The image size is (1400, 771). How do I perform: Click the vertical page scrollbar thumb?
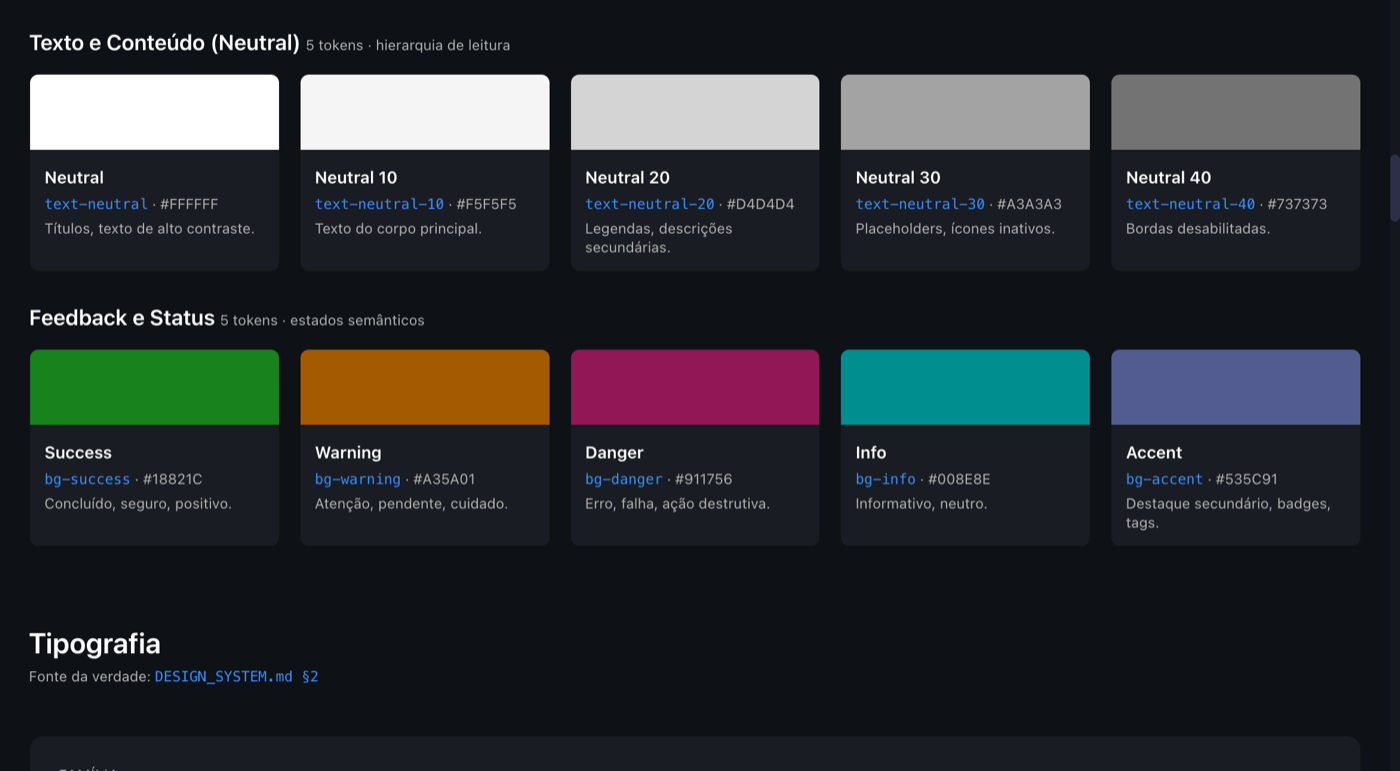click(x=1394, y=188)
